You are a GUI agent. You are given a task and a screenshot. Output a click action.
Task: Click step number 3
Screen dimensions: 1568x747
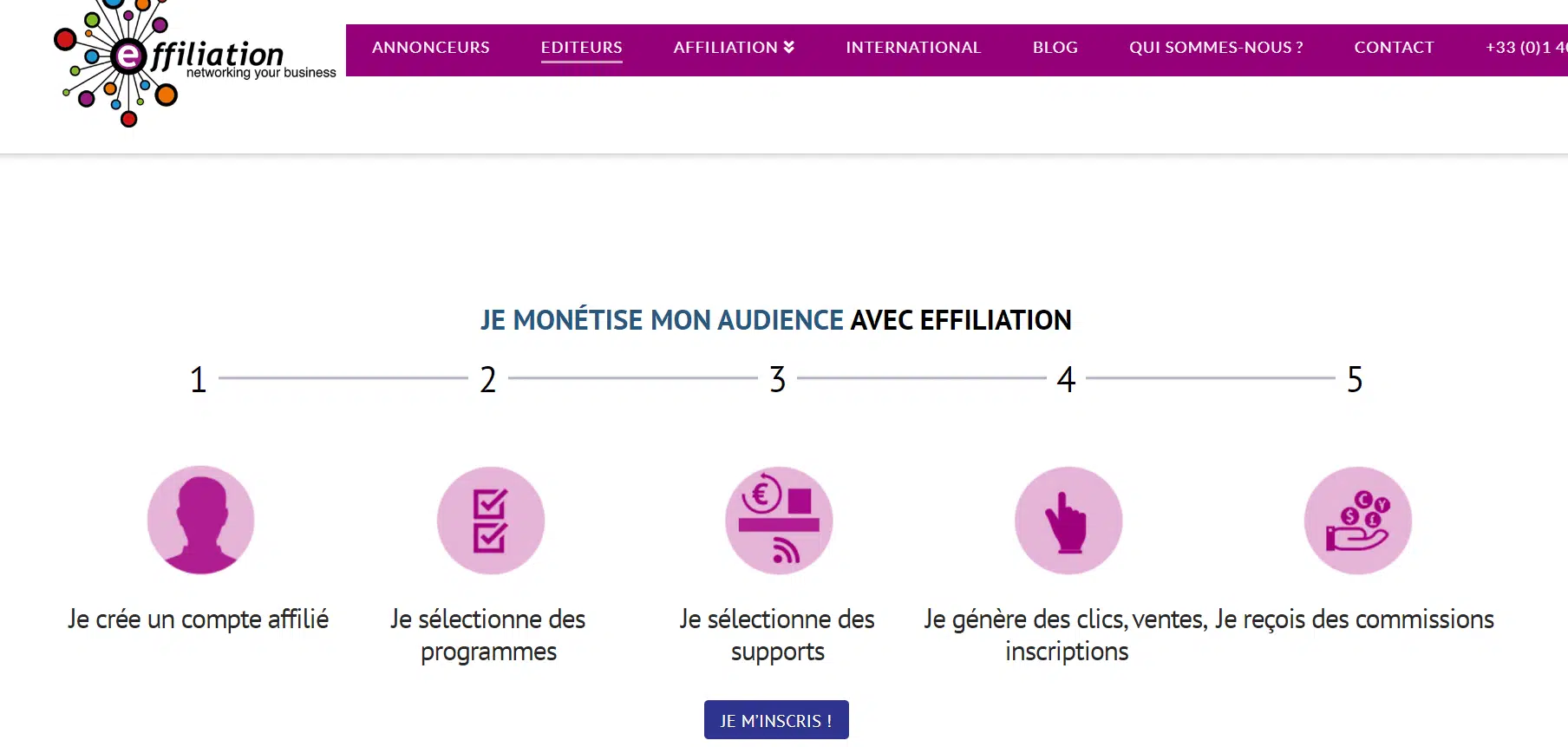click(x=778, y=379)
